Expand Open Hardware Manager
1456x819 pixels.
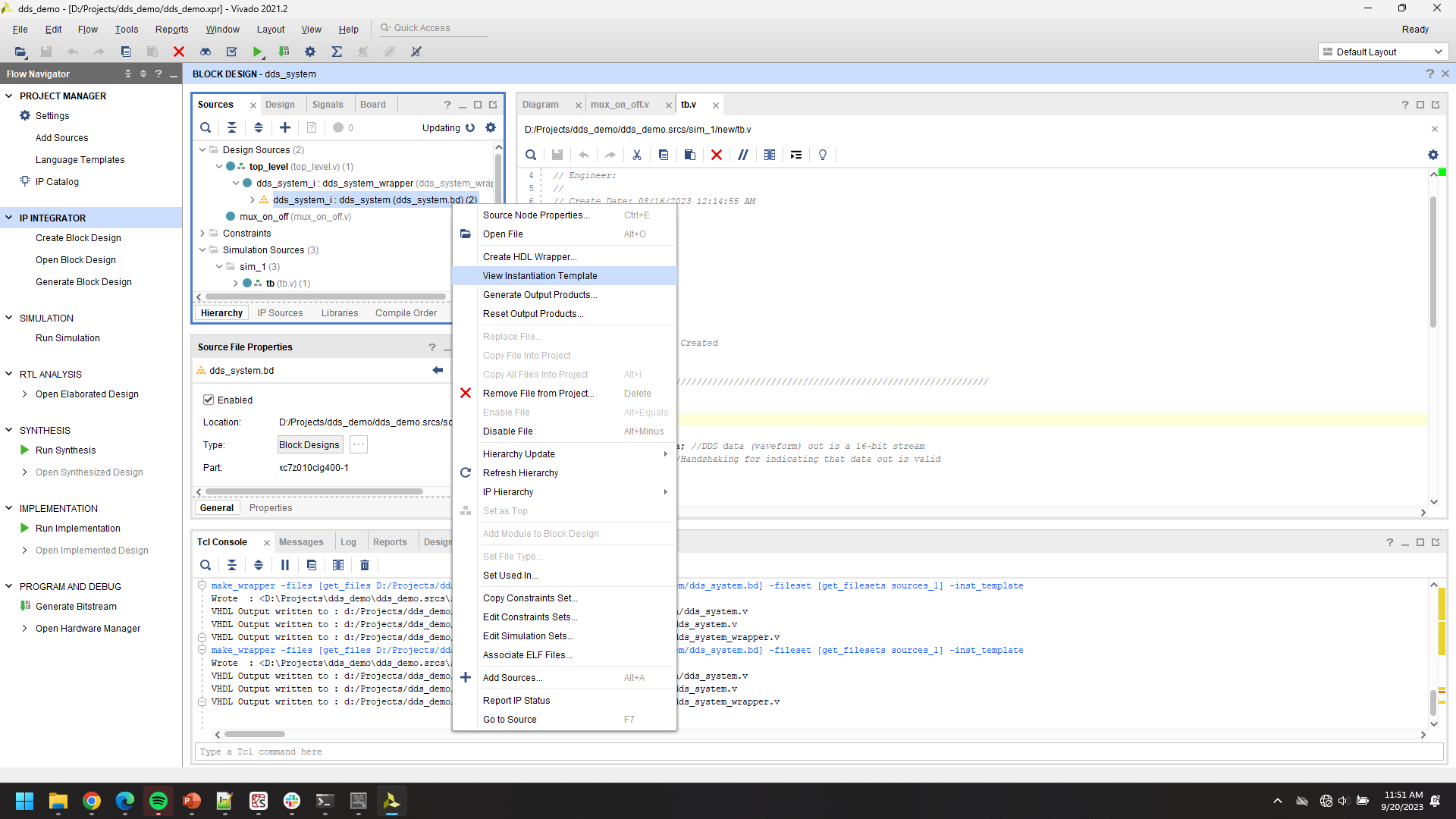(25, 629)
